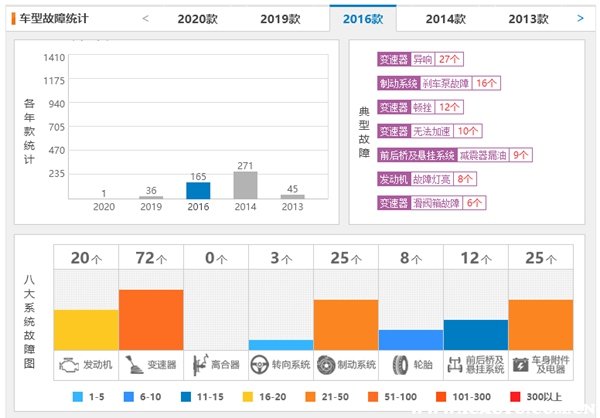Click the blue 2016 bar showing 165

[198, 190]
